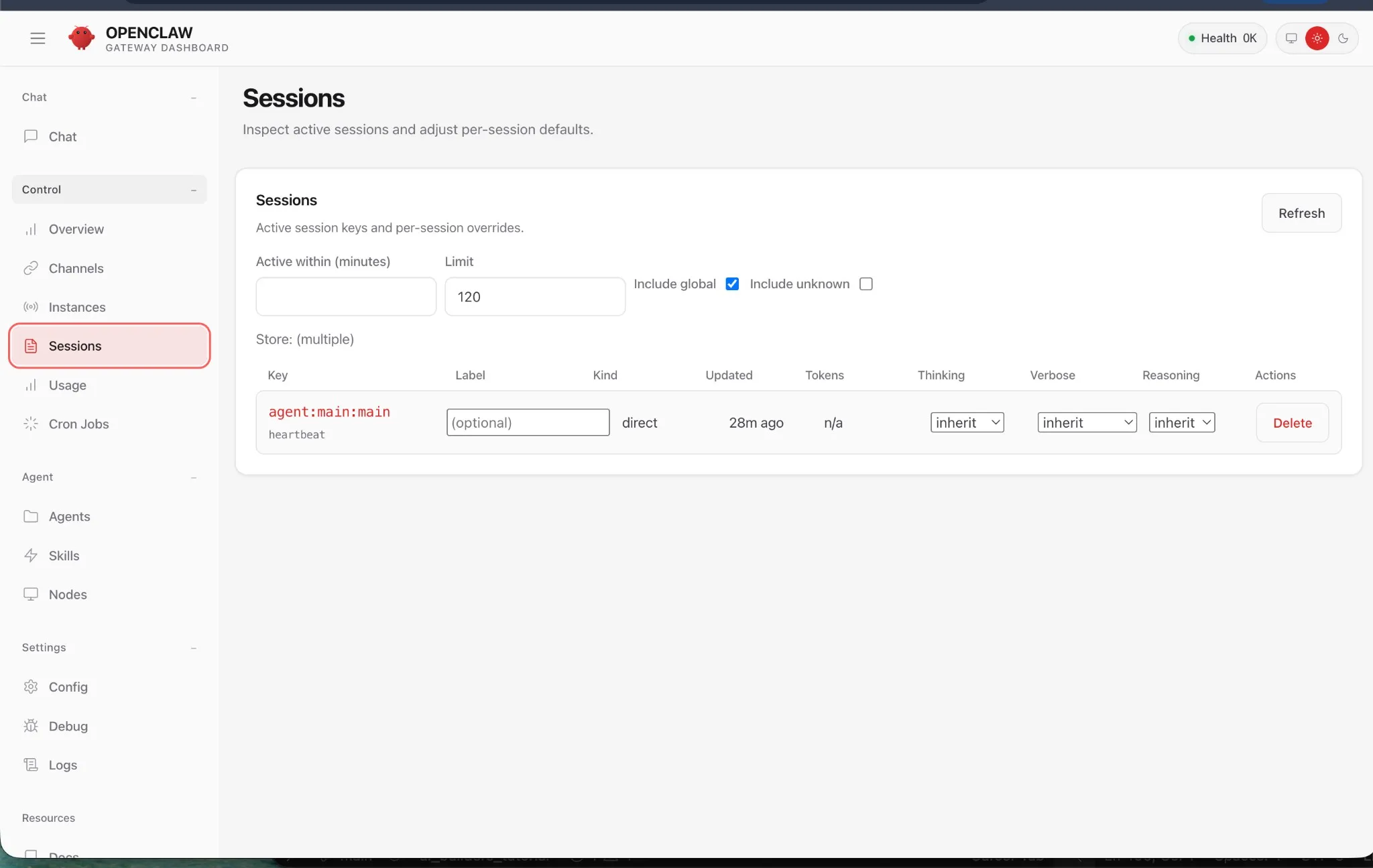Click the Overview bar chart icon
This screenshot has width=1373, height=868.
tap(31, 229)
